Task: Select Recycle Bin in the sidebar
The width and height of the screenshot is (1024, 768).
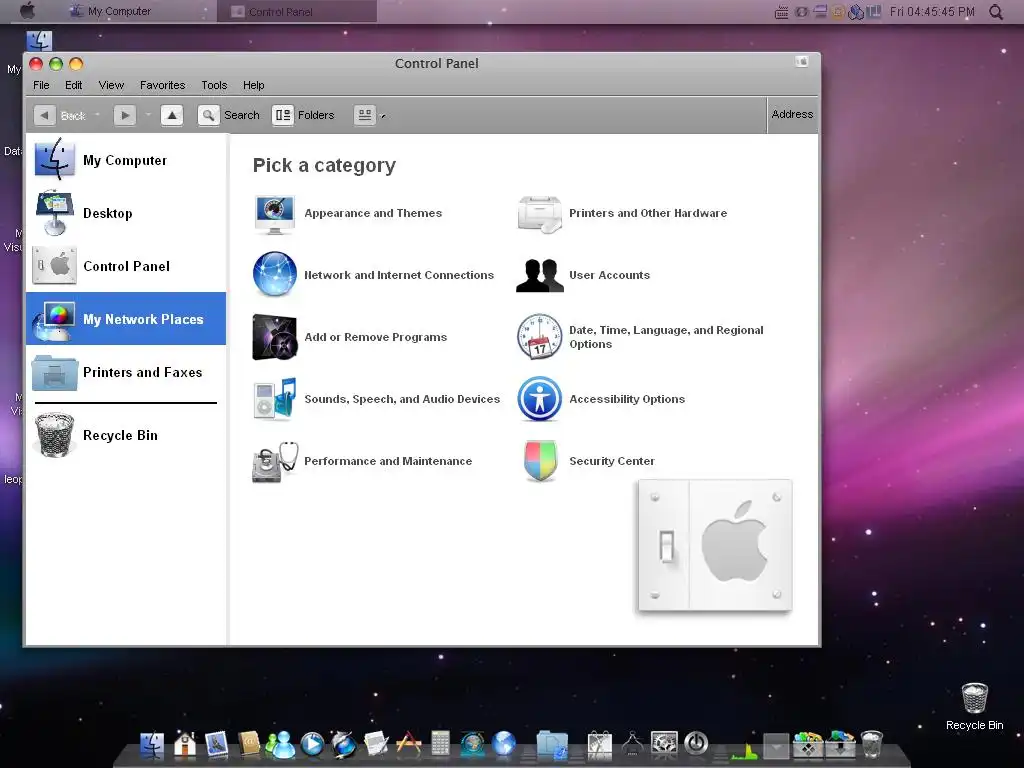Action: [126, 435]
